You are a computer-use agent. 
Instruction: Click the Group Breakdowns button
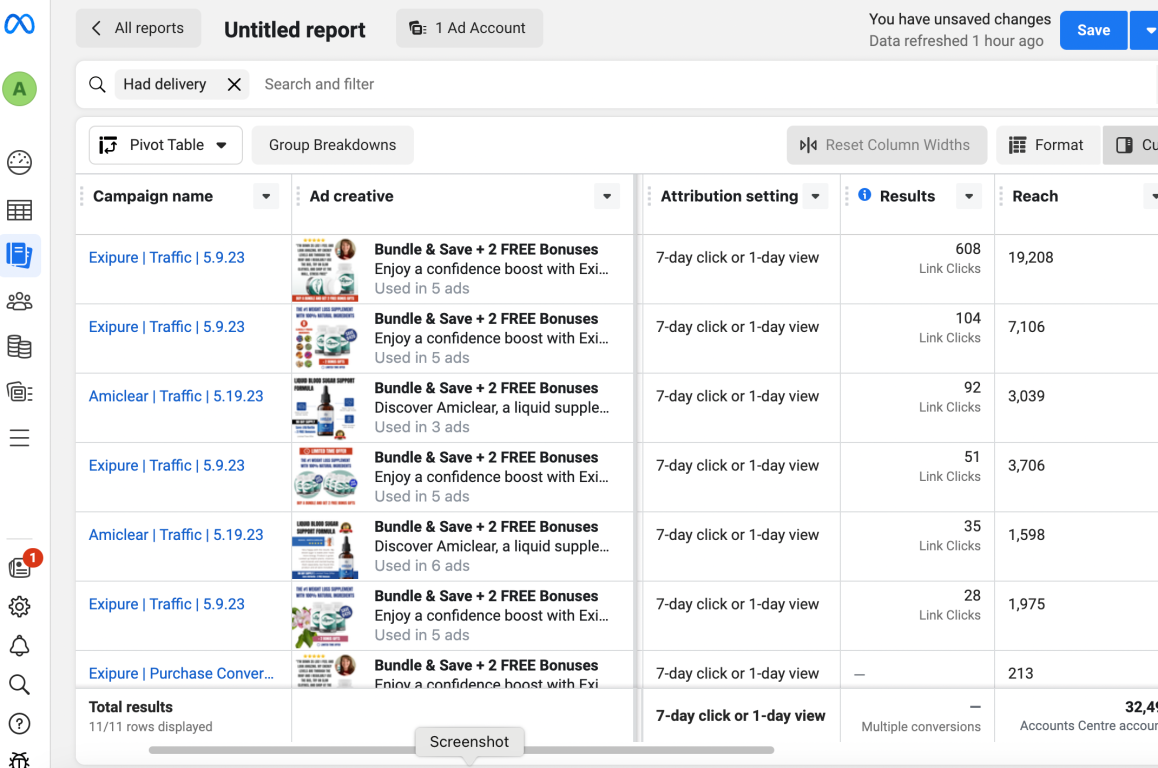(x=332, y=145)
